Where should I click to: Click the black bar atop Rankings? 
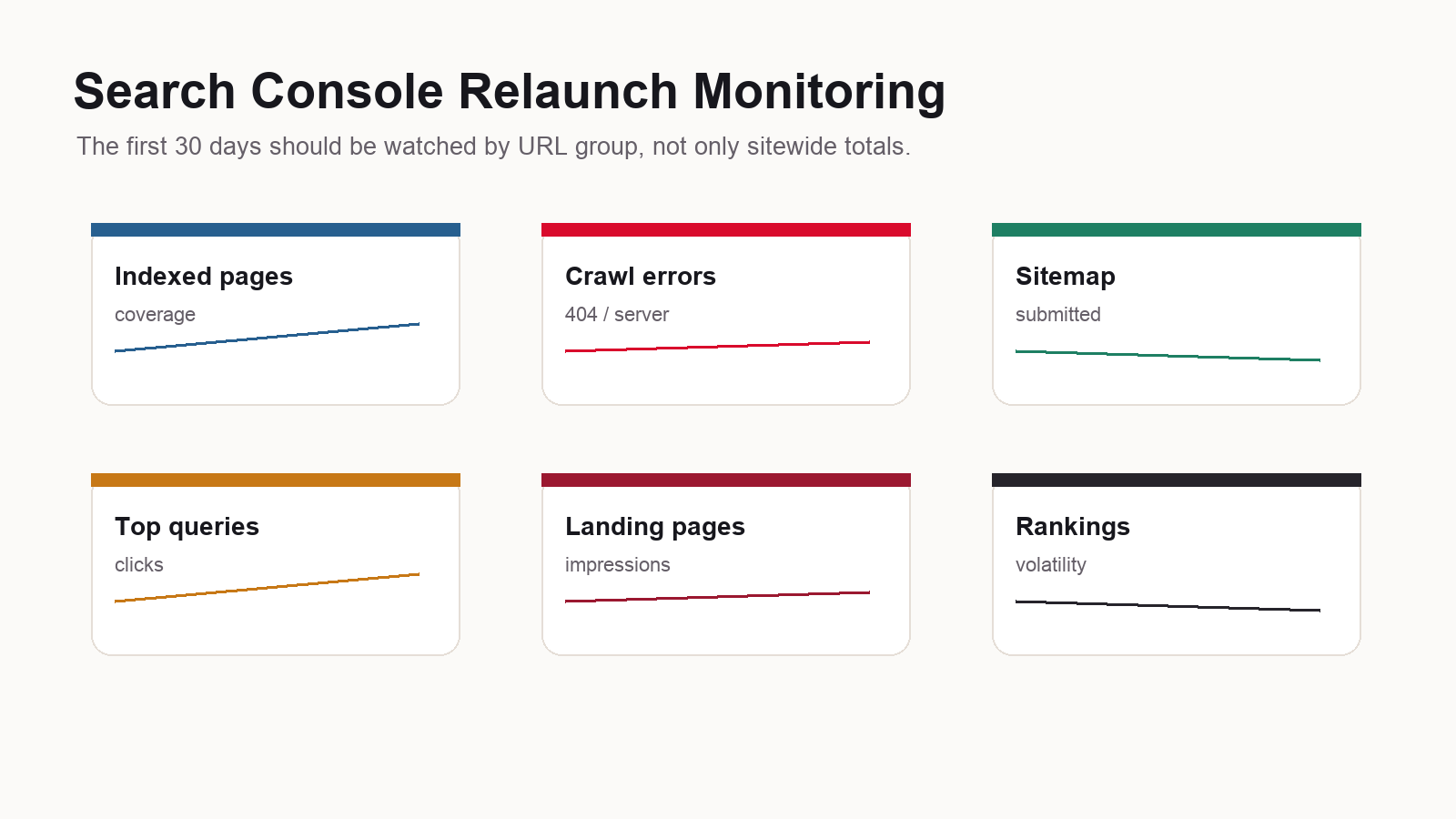coord(1177,480)
